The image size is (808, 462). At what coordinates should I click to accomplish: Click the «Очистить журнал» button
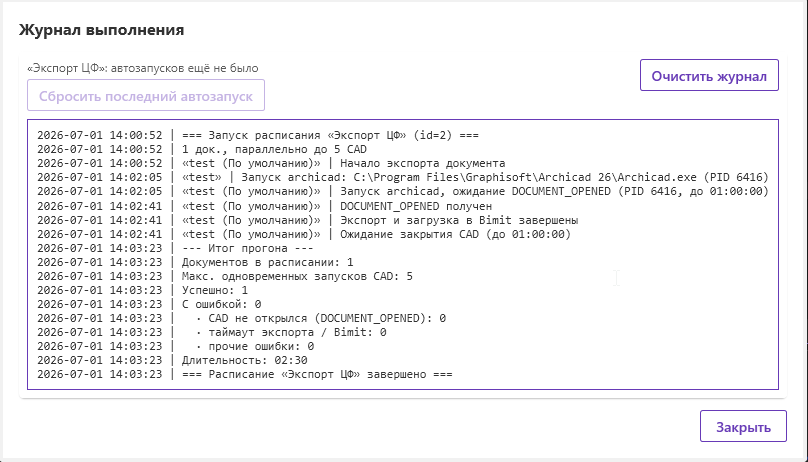(x=709, y=75)
